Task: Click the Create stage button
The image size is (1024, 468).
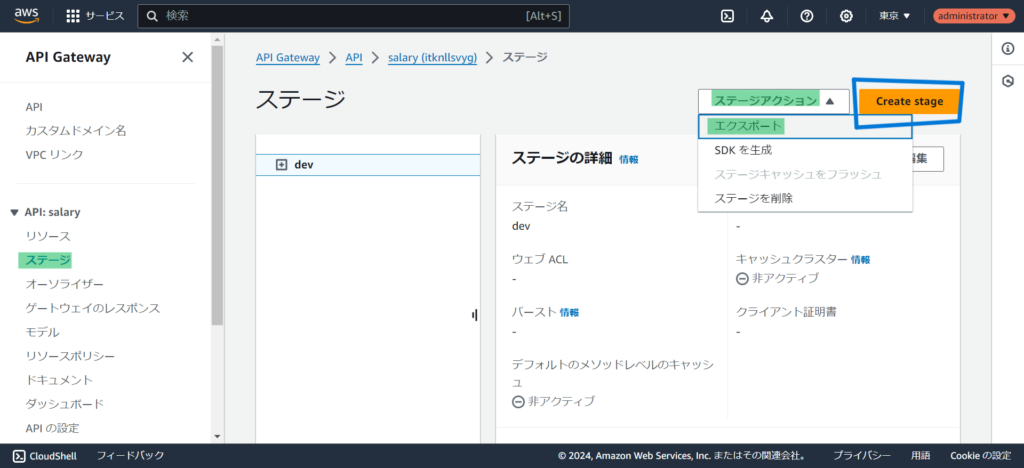Action: click(x=909, y=101)
